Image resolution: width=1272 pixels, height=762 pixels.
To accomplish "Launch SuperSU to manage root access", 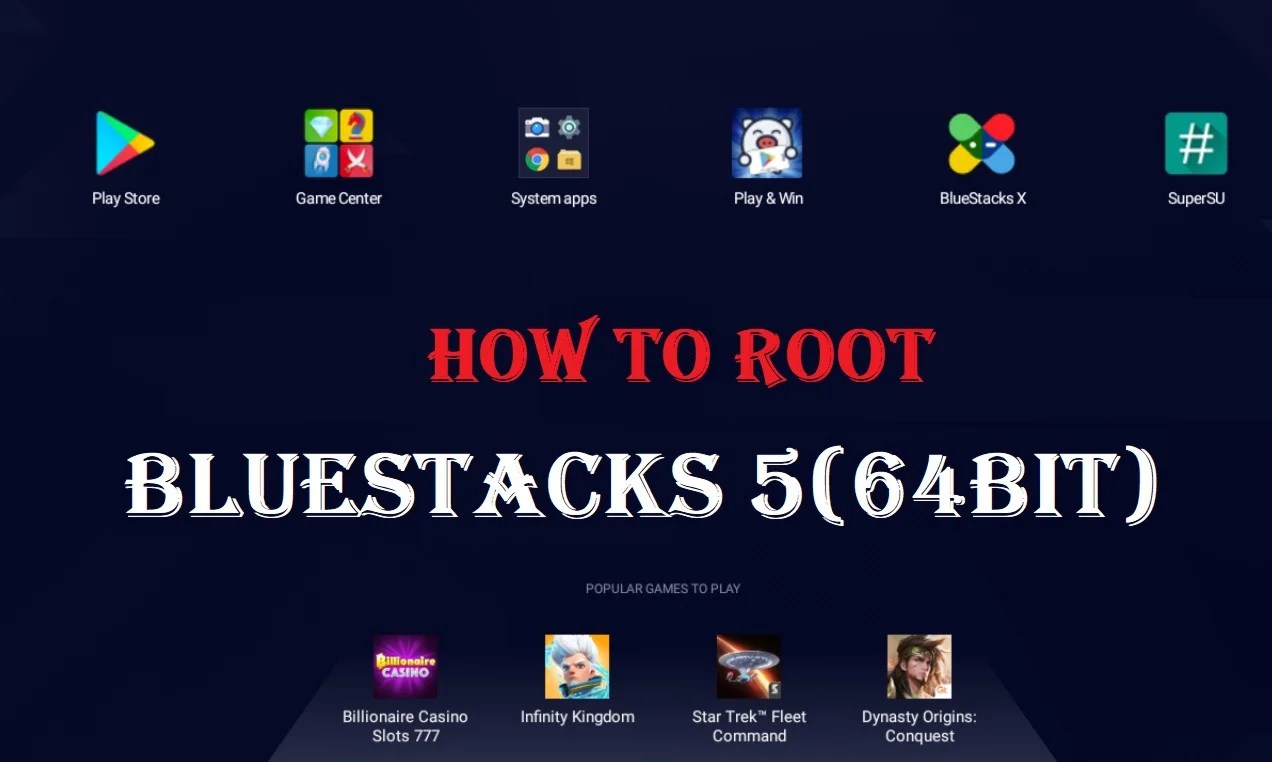I will click(1196, 142).
